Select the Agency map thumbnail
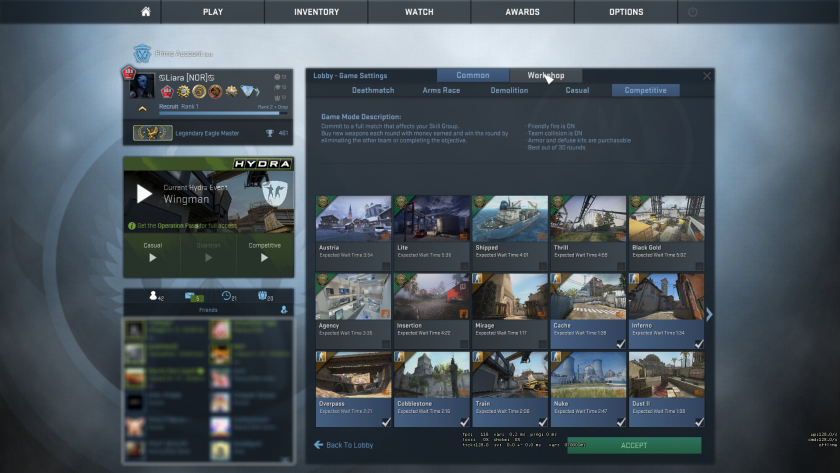This screenshot has height=473, width=840. coord(353,297)
